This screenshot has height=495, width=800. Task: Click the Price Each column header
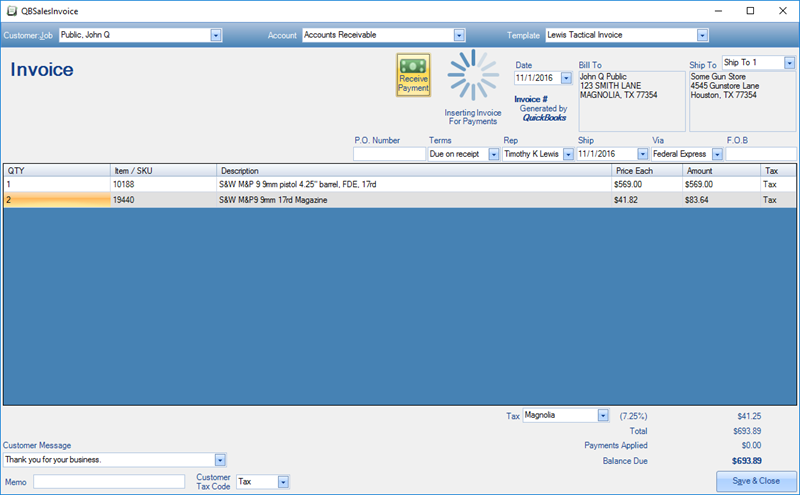(647, 170)
